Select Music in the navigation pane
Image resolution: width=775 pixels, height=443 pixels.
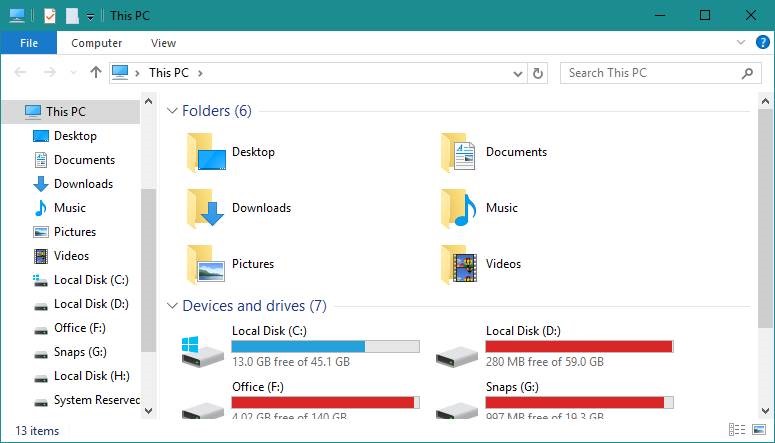point(70,208)
